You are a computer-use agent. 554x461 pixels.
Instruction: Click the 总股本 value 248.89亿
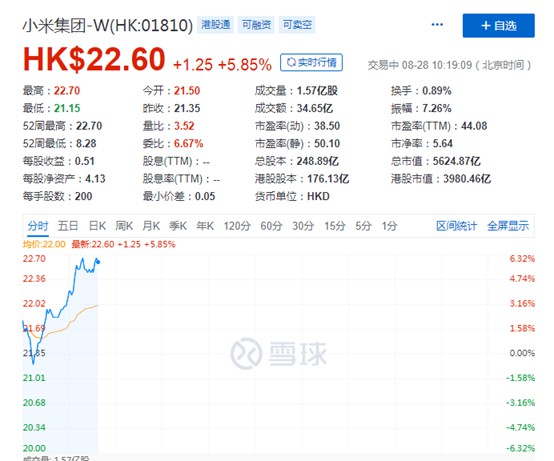(318, 161)
